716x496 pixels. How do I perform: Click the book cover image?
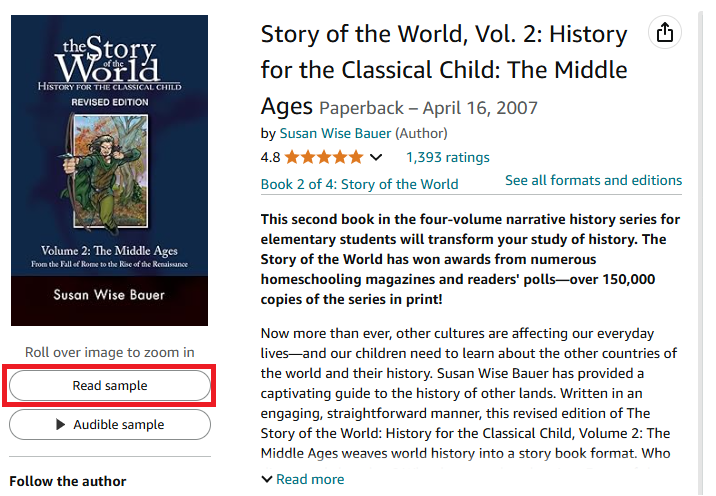[x=110, y=170]
